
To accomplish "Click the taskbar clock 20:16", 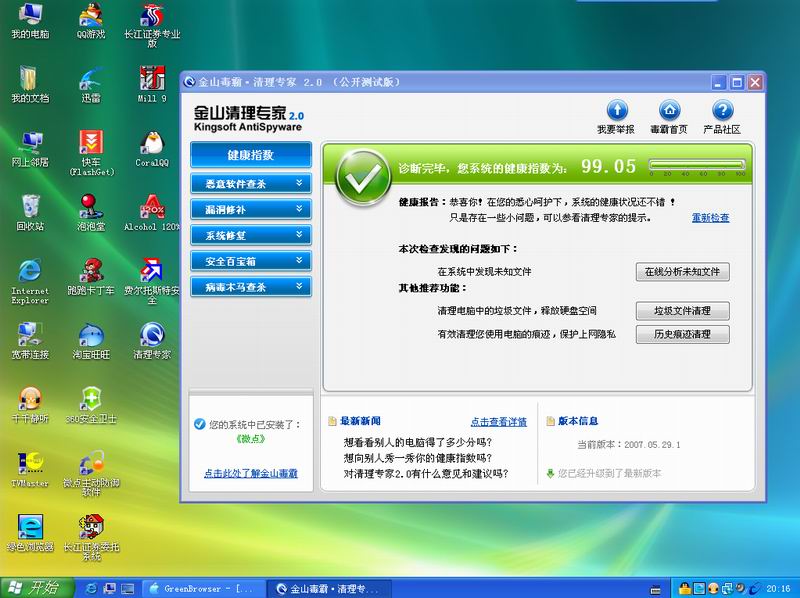I will point(778,589).
